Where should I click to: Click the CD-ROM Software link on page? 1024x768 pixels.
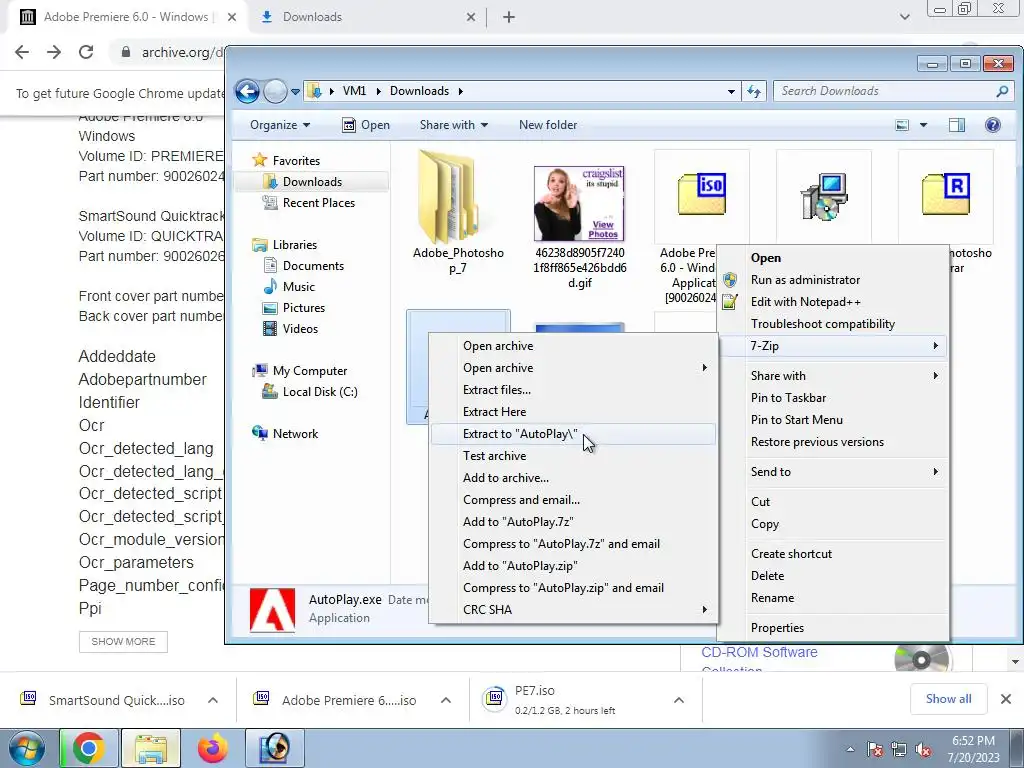(759, 652)
